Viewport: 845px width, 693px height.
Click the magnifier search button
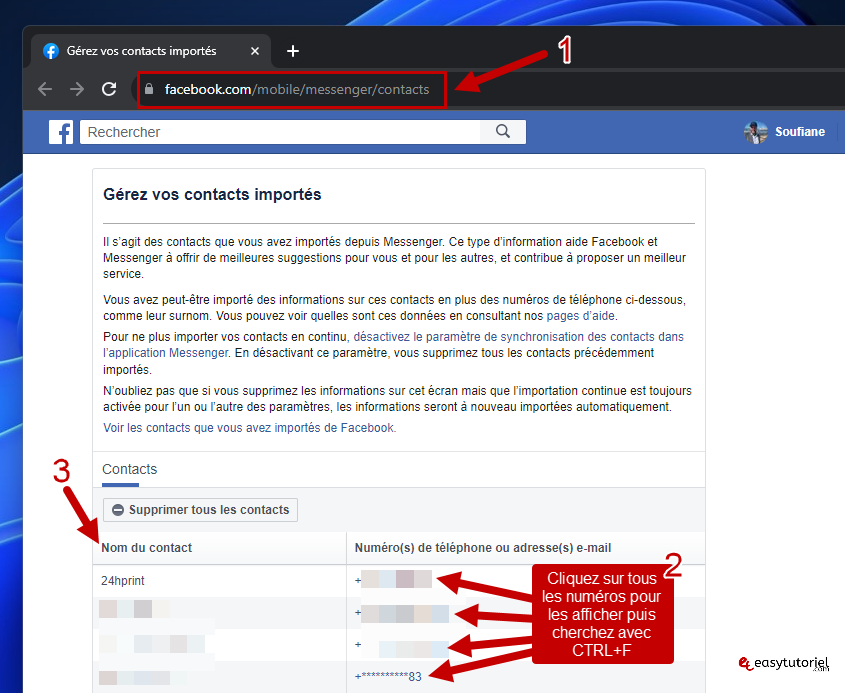pos(503,131)
